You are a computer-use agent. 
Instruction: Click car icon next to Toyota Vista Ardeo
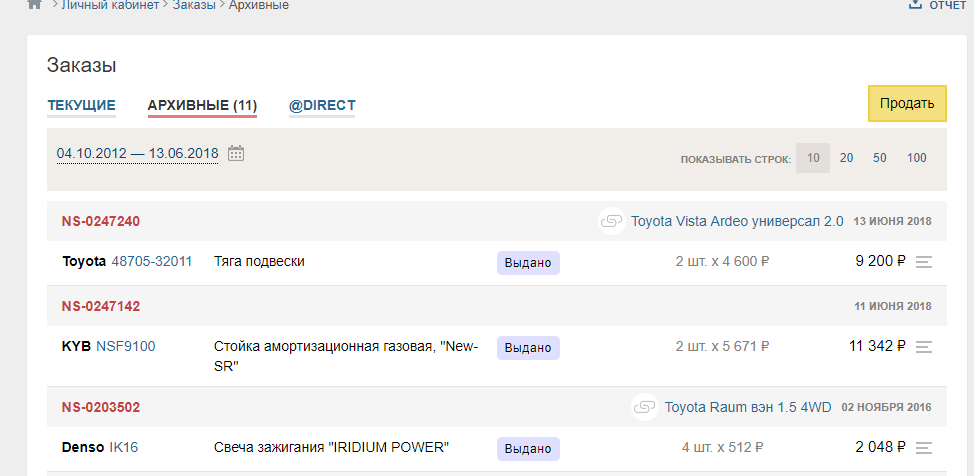pos(611,221)
